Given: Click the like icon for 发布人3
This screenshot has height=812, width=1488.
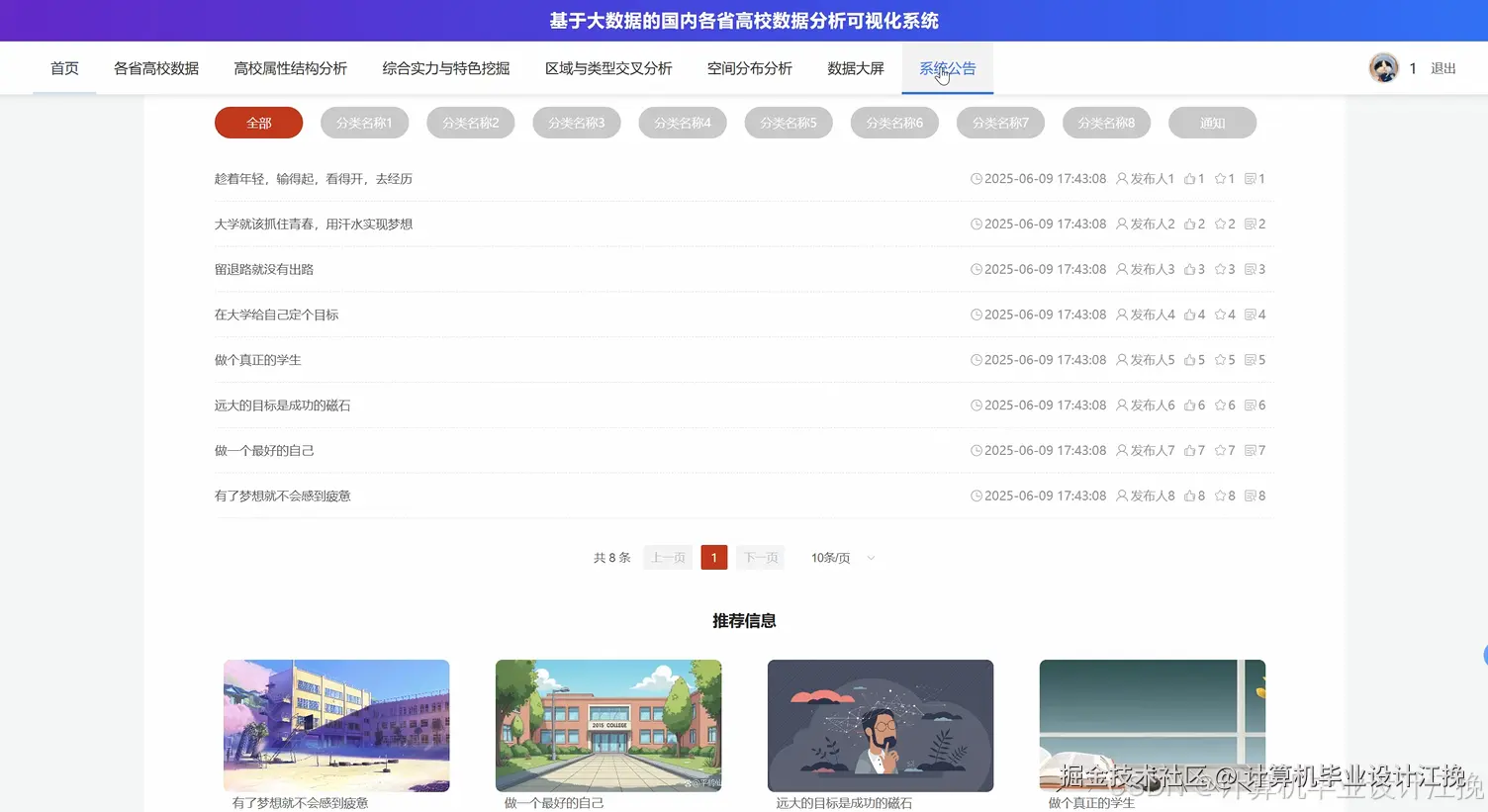Looking at the screenshot, I should click(x=1189, y=269).
